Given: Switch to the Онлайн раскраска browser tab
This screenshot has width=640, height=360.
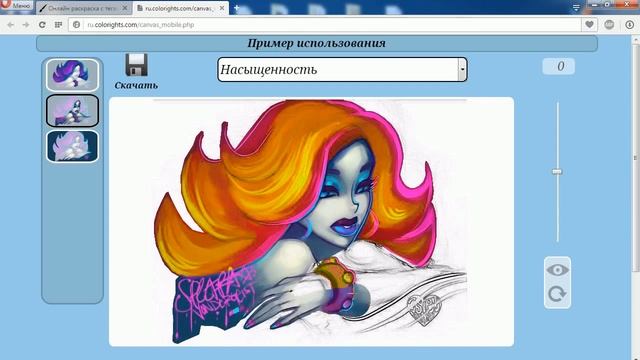Looking at the screenshot, I should (x=83, y=8).
